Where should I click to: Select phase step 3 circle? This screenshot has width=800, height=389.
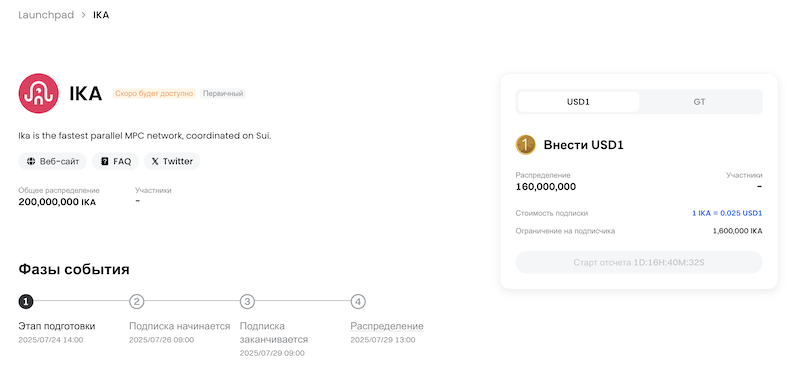pos(247,302)
